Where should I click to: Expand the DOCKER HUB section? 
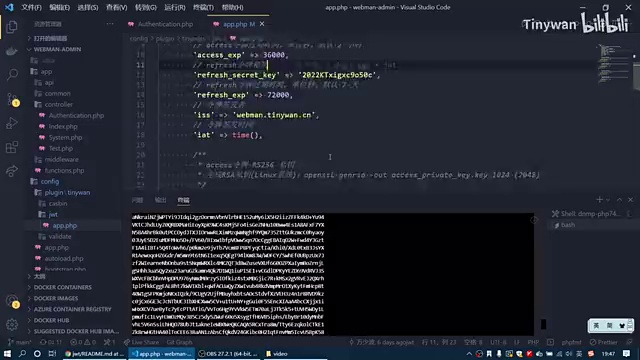51,320
